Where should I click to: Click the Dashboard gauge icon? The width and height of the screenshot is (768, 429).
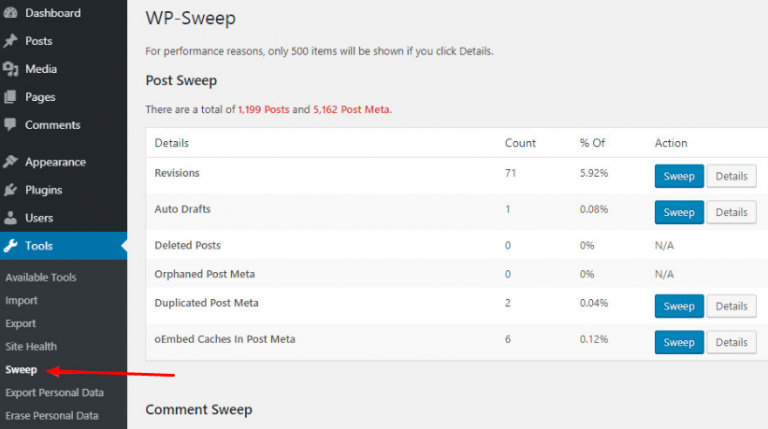(x=10, y=13)
